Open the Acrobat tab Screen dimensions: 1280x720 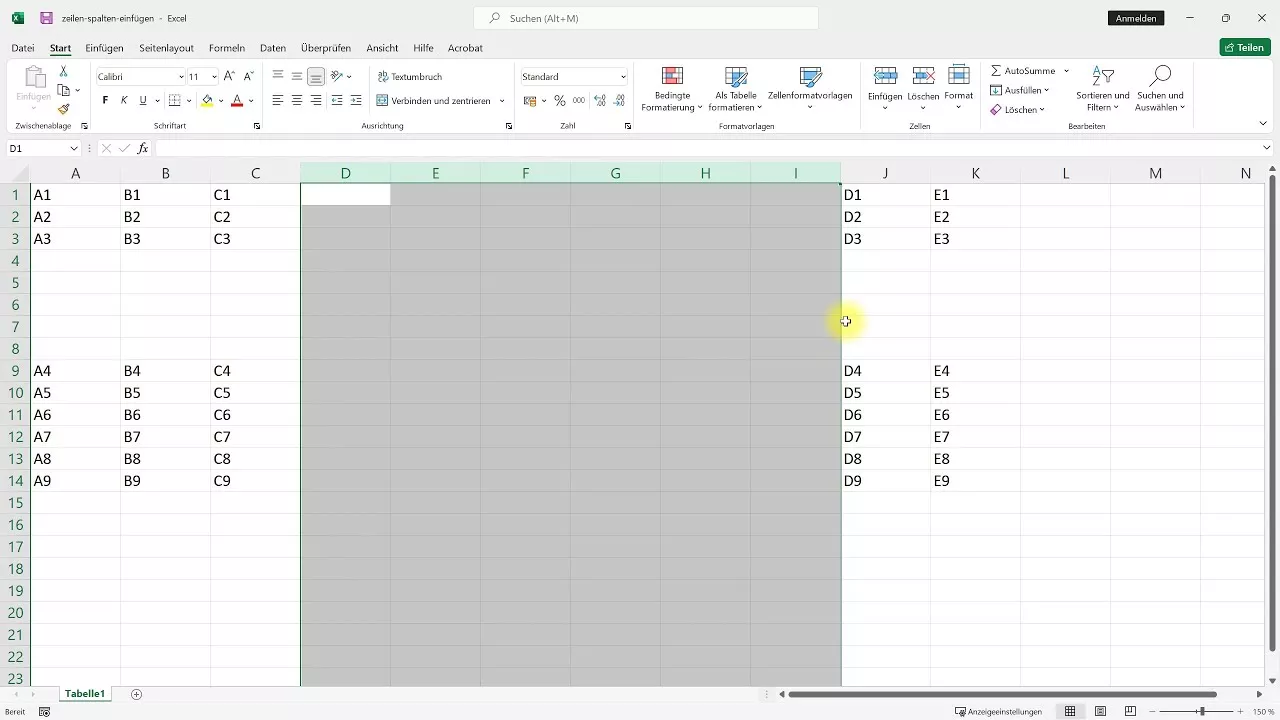click(465, 47)
